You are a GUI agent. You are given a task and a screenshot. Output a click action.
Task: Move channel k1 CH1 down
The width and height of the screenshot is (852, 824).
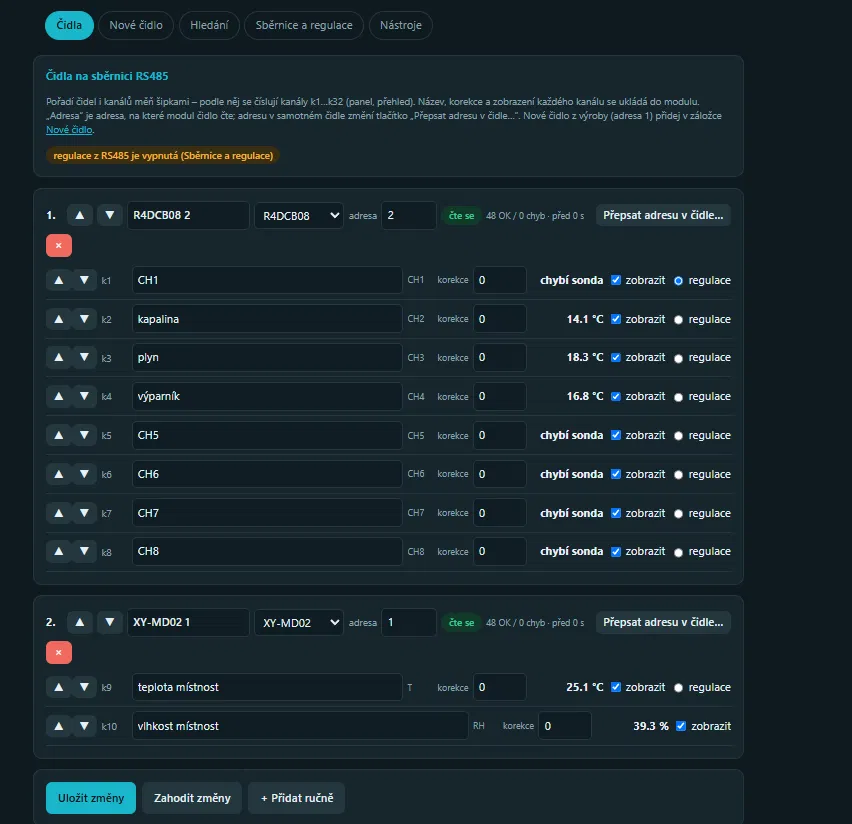click(x=84, y=280)
